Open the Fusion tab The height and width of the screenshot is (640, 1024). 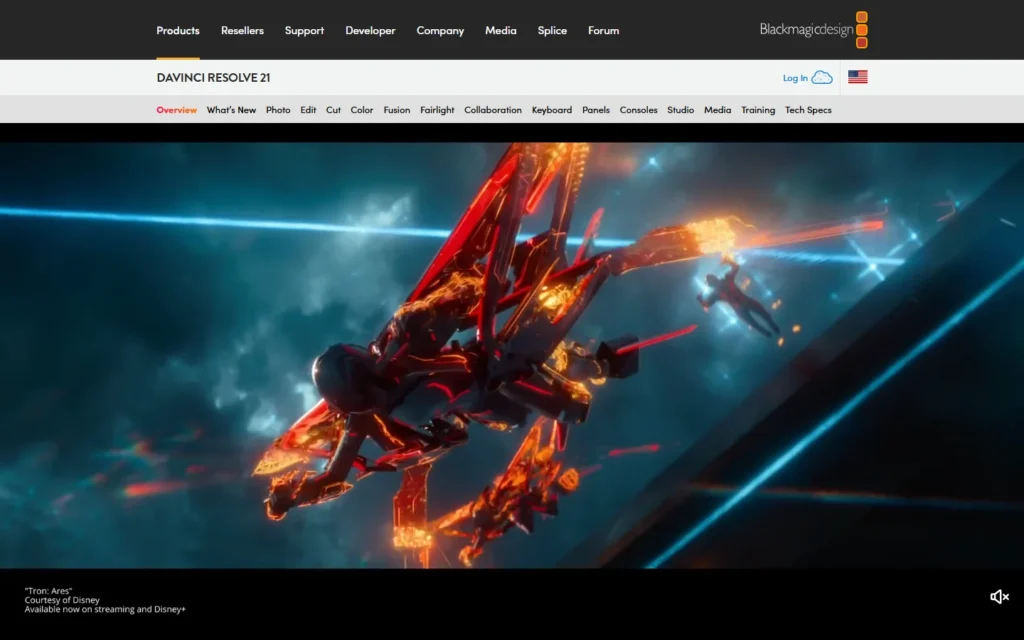pos(396,110)
